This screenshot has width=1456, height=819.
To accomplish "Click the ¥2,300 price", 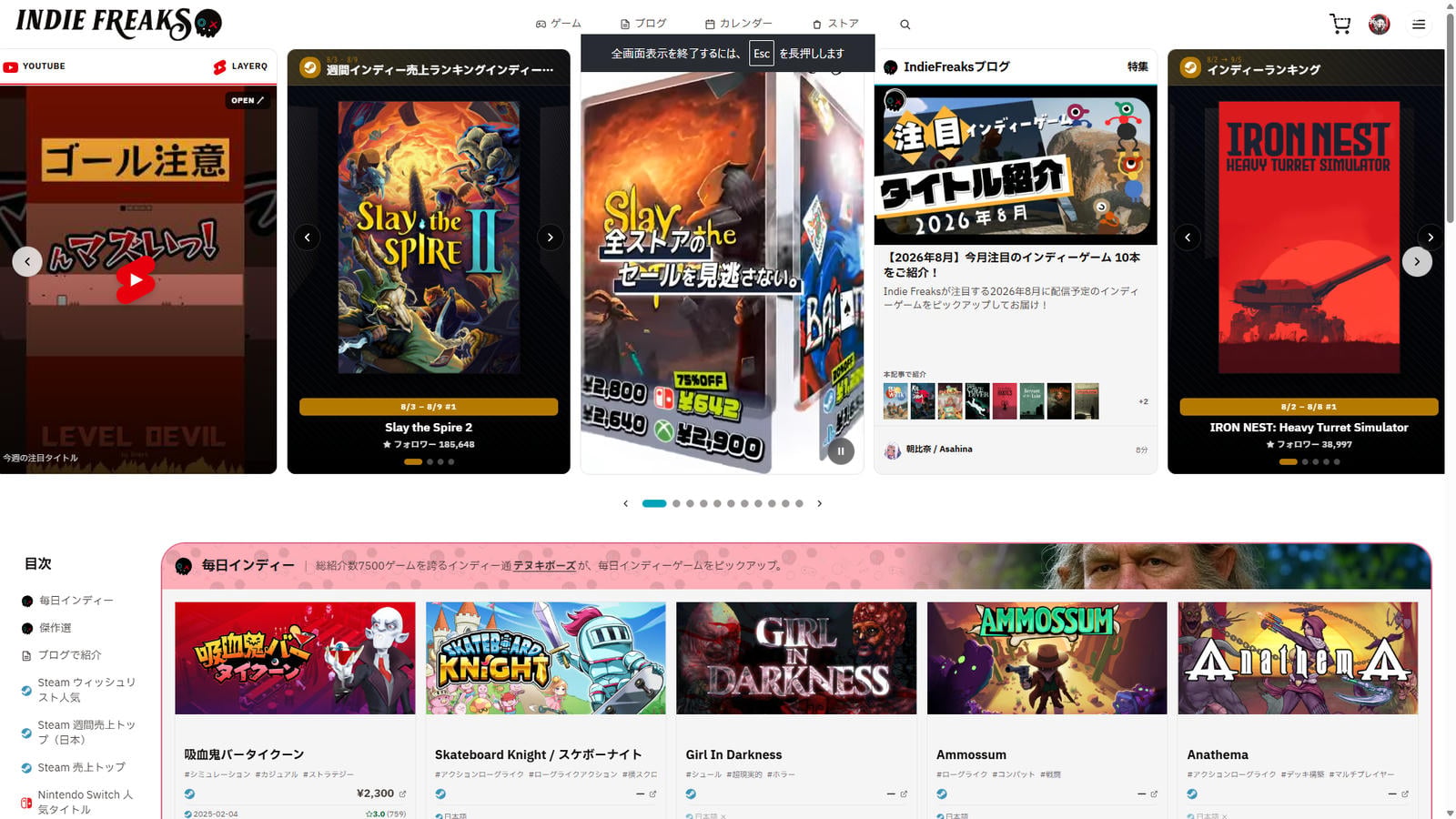I will click(x=375, y=794).
